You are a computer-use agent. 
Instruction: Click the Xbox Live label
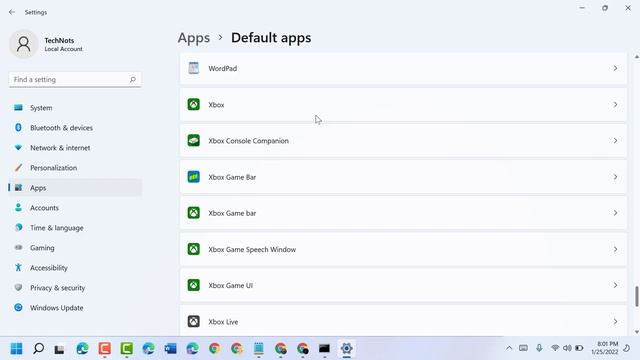223,322
